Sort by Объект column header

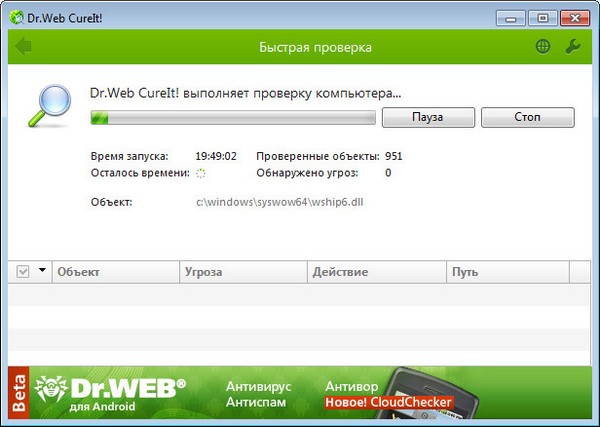pos(116,272)
